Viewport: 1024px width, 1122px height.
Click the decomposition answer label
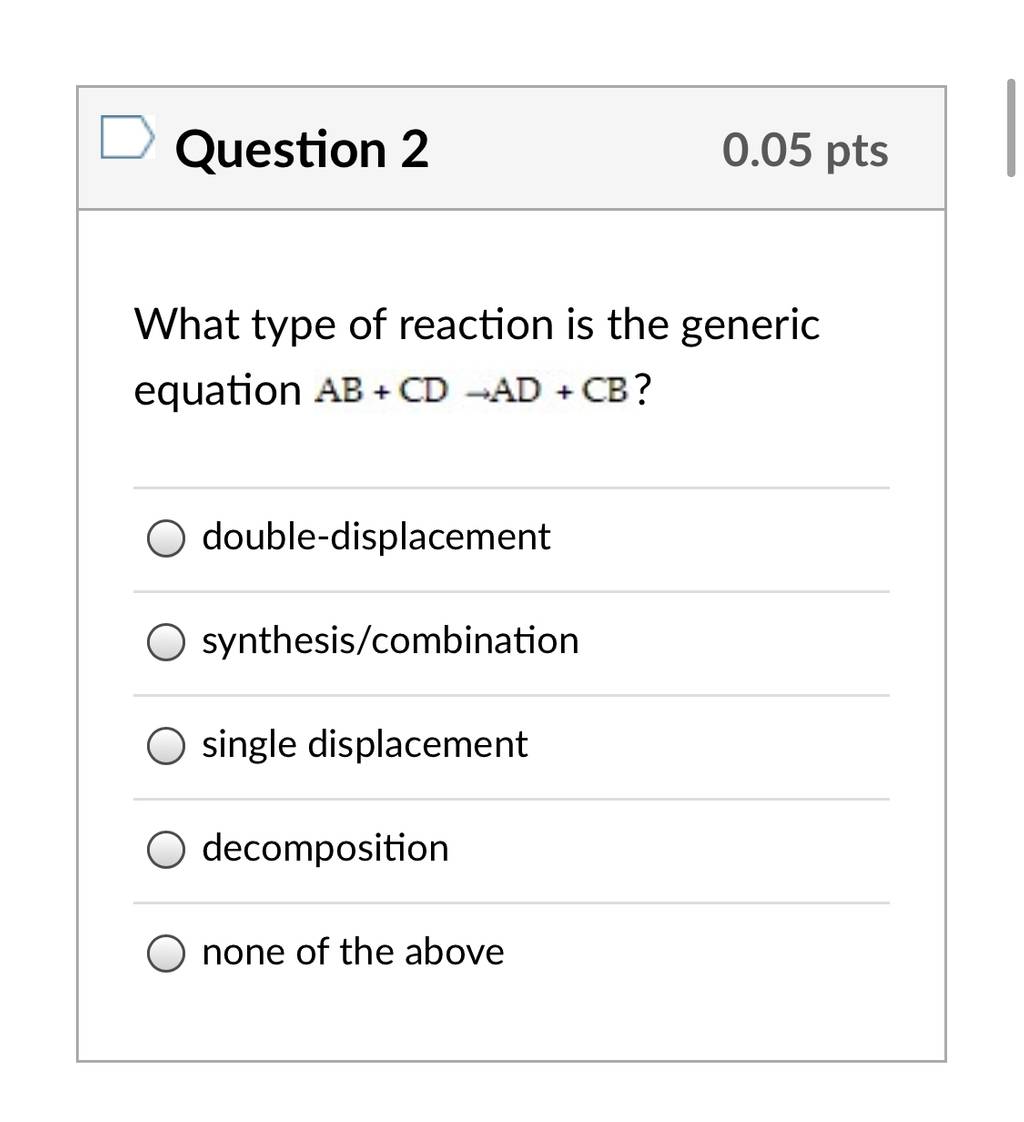326,849
